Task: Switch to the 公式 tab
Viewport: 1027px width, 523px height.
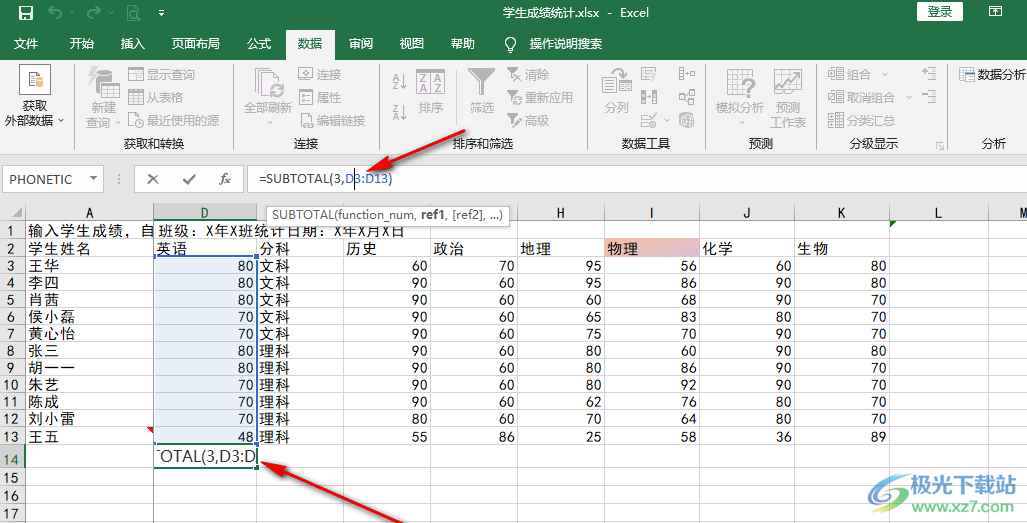Action: coord(259,44)
